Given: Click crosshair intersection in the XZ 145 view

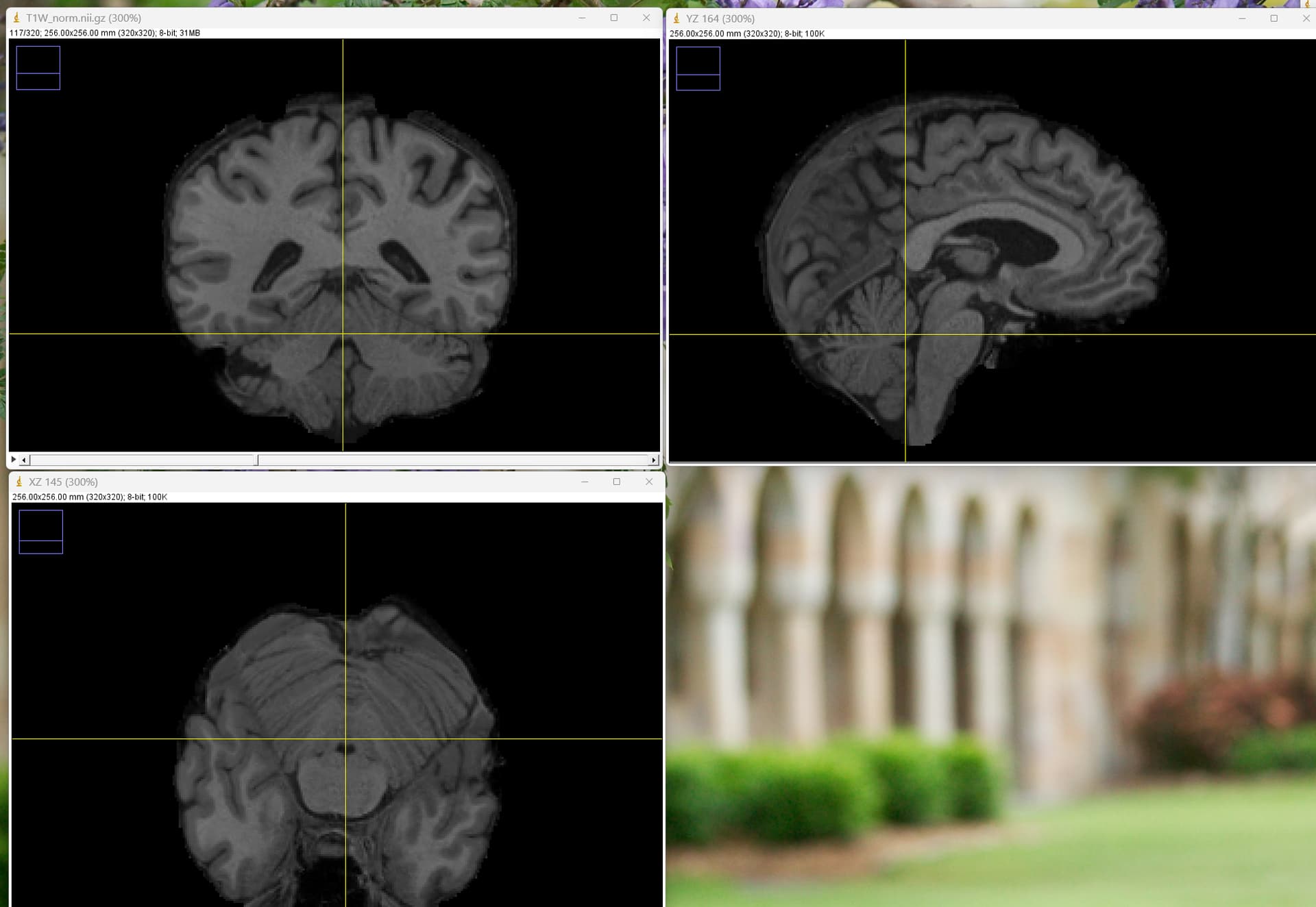Looking at the screenshot, I should (345, 738).
